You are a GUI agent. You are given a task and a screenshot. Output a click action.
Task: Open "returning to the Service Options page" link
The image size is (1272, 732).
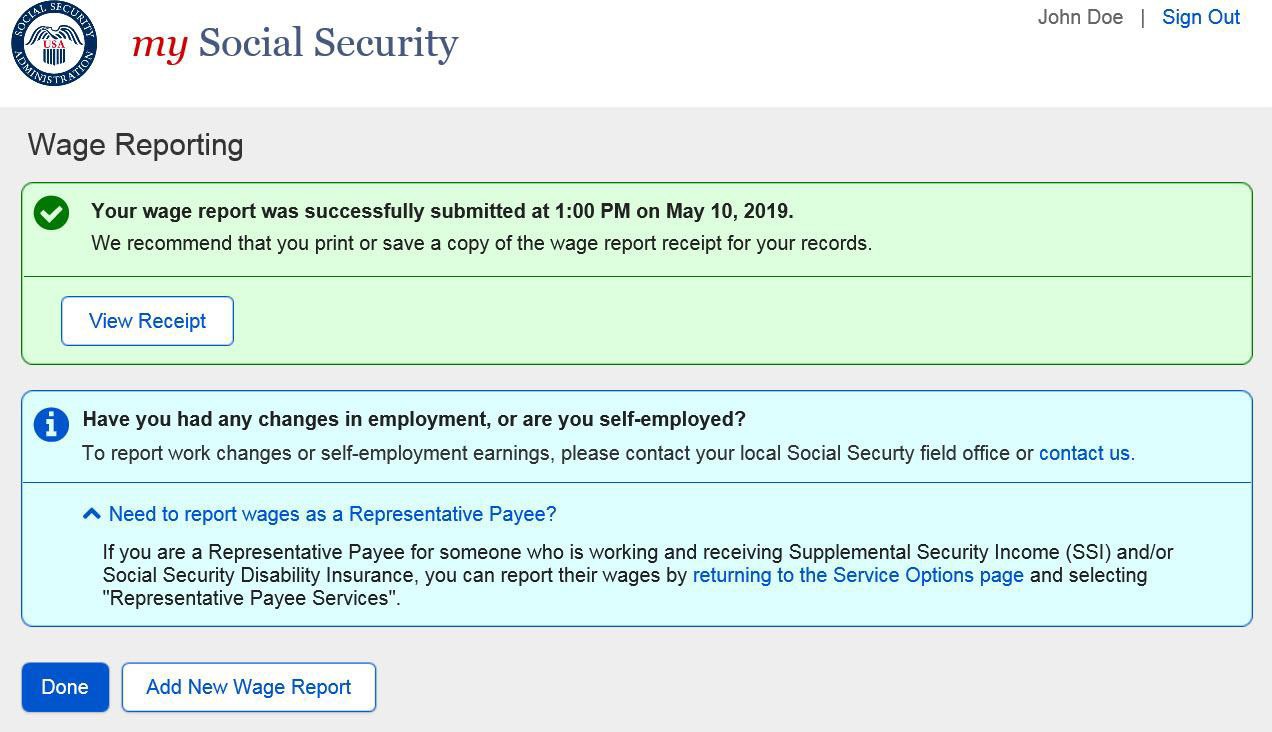(857, 575)
